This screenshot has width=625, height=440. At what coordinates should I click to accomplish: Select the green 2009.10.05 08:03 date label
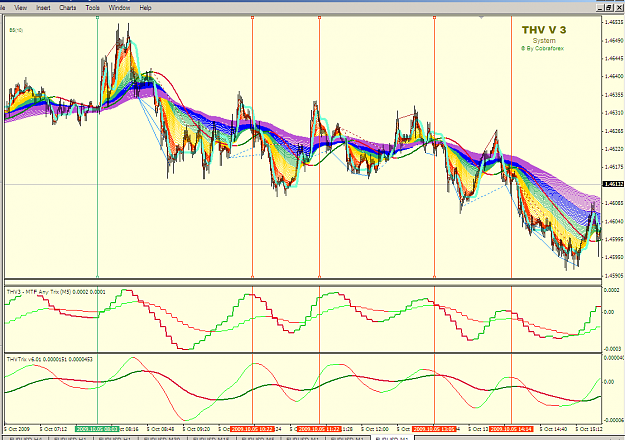(x=97, y=429)
